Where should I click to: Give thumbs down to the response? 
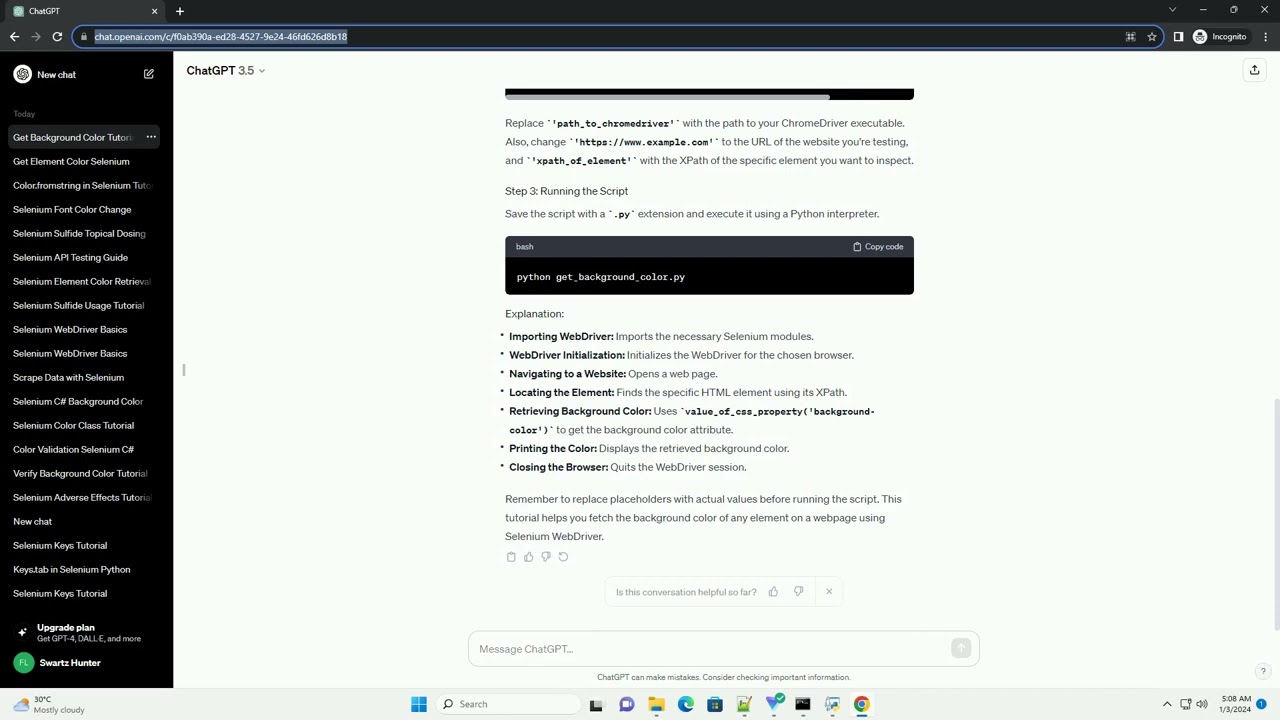point(545,557)
